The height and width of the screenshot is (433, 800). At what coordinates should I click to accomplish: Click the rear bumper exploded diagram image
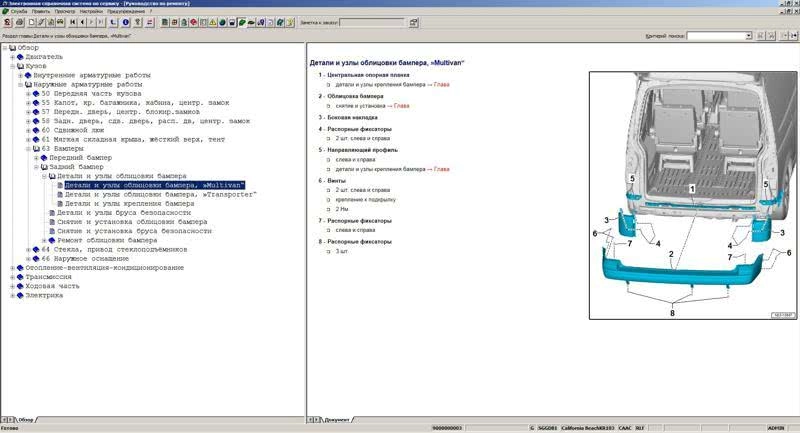click(693, 195)
